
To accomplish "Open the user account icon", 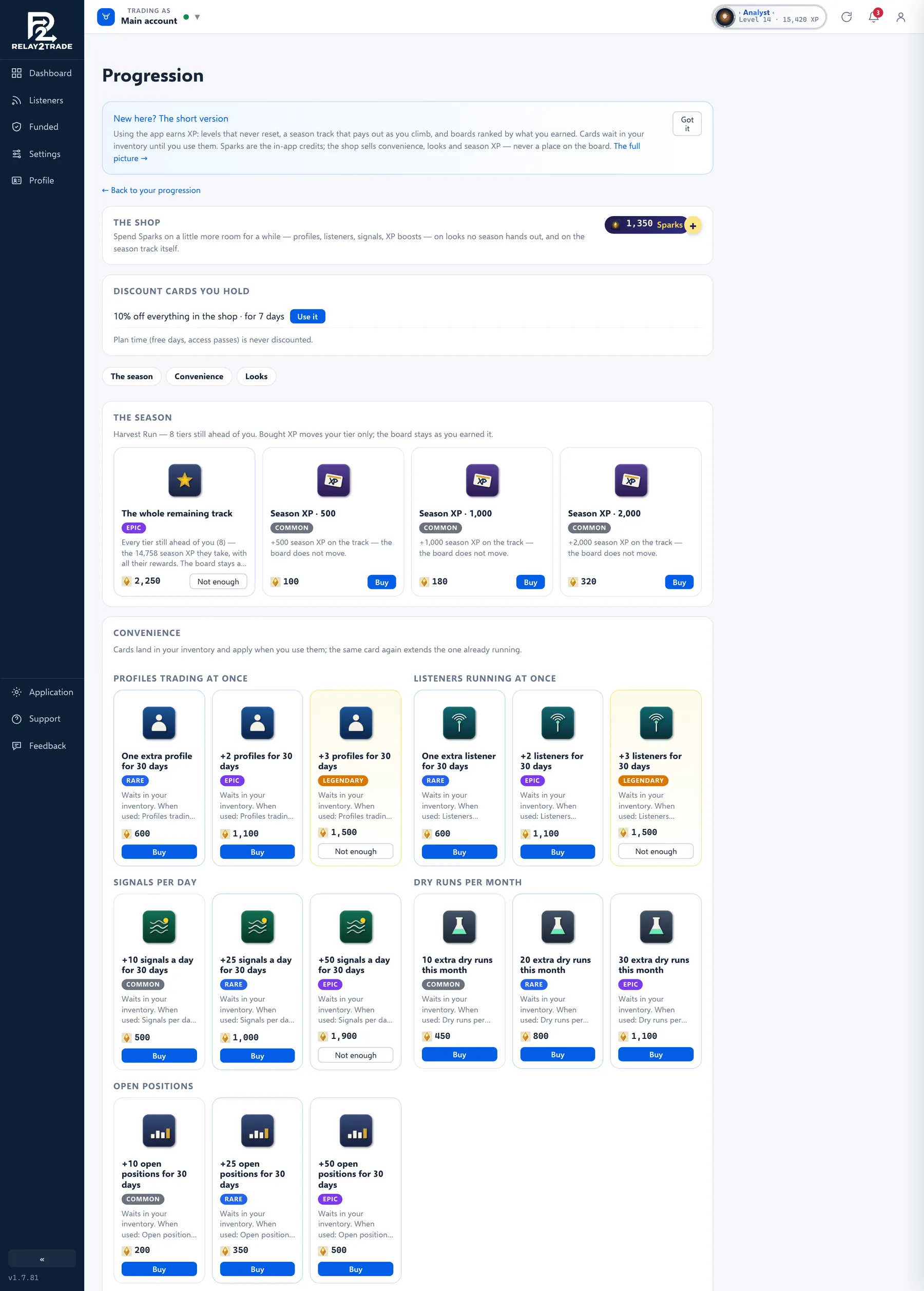I will [901, 17].
